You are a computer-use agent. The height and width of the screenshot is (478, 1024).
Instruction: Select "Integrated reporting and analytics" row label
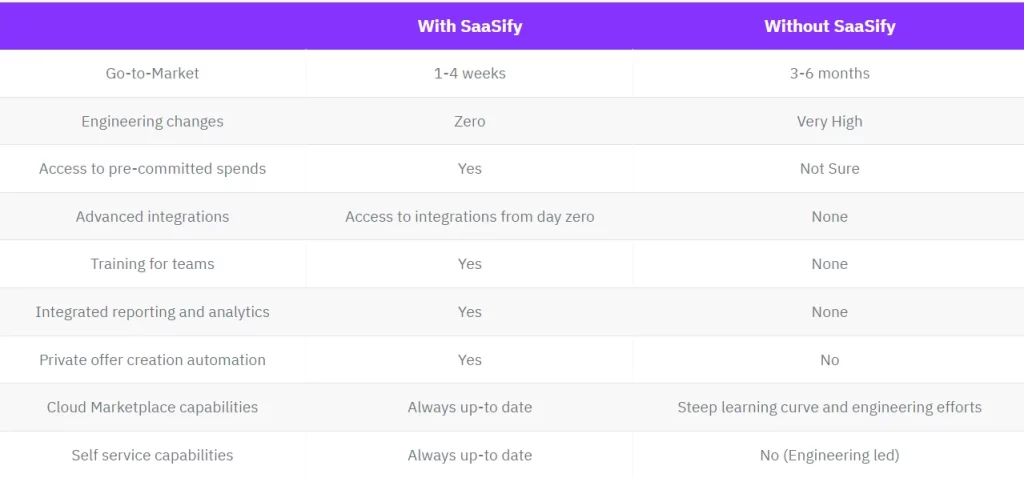click(x=153, y=312)
